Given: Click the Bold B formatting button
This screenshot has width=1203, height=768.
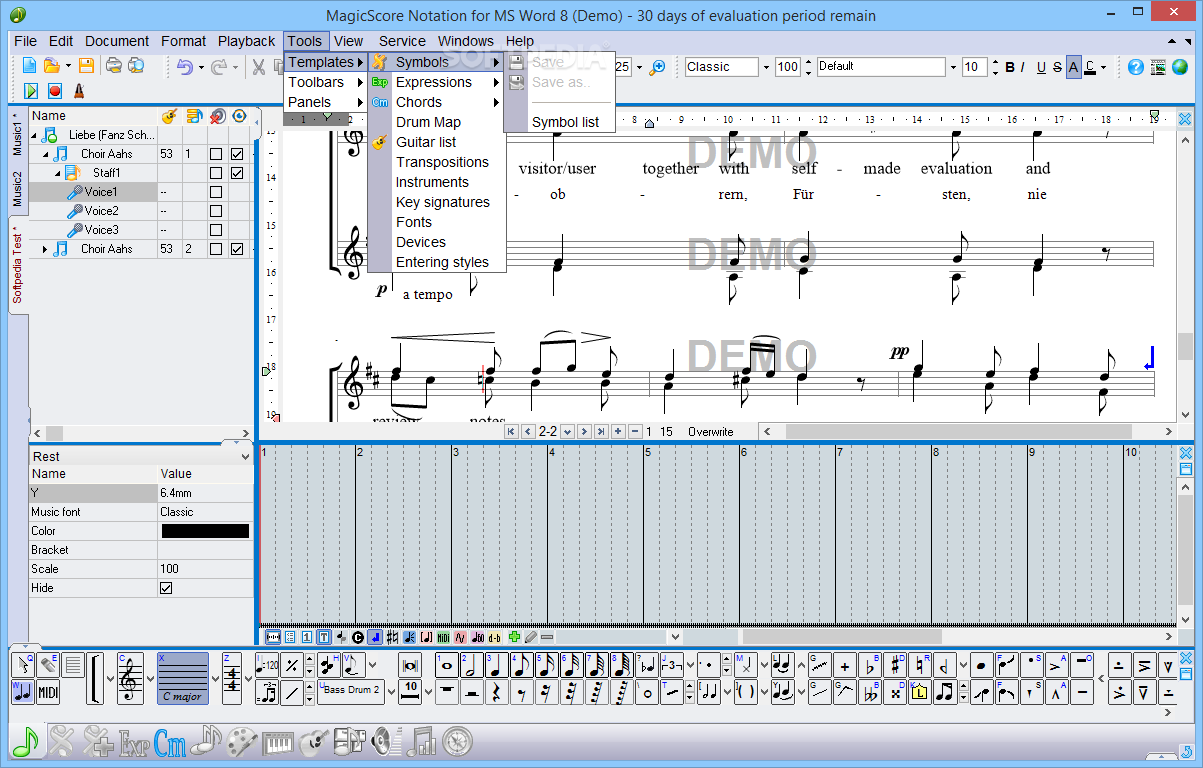Looking at the screenshot, I should click(x=1009, y=67).
